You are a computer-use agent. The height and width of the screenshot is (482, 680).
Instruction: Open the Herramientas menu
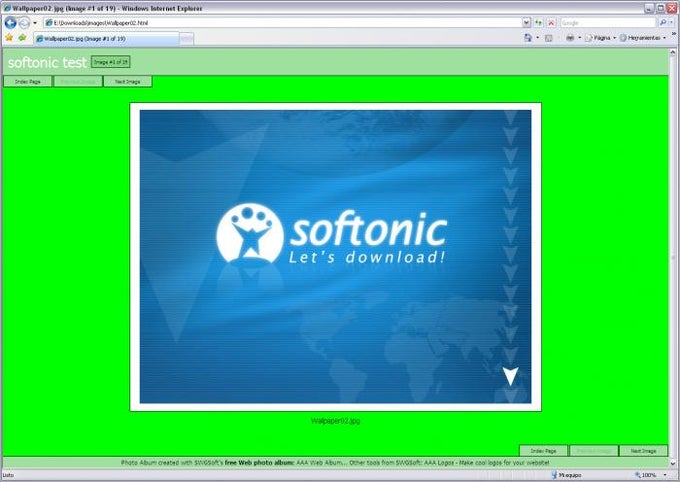[643, 38]
